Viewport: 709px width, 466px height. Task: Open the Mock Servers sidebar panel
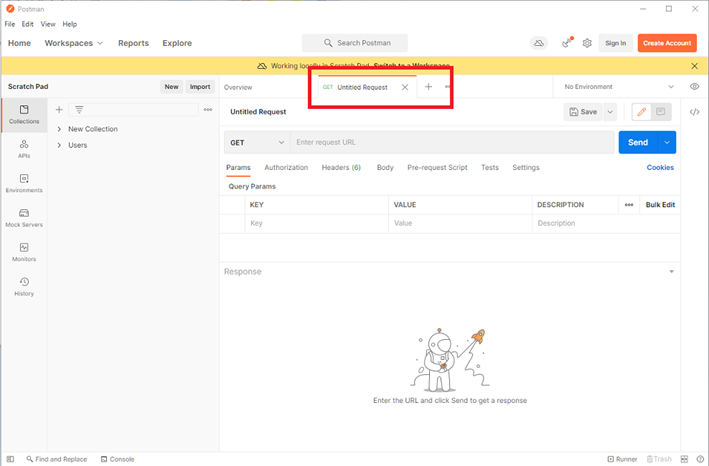point(24,217)
